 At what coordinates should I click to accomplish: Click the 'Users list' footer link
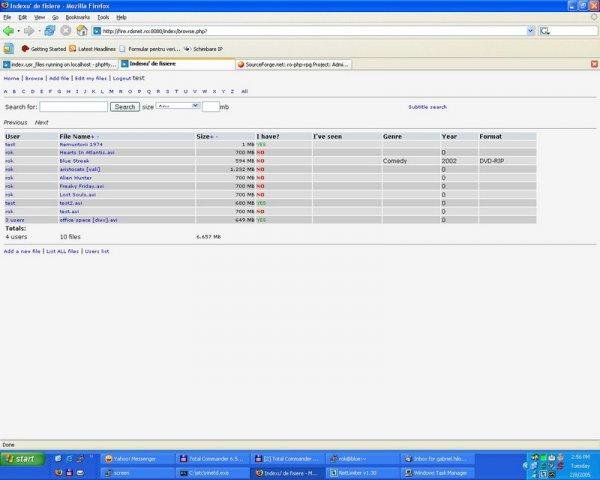coord(97,251)
